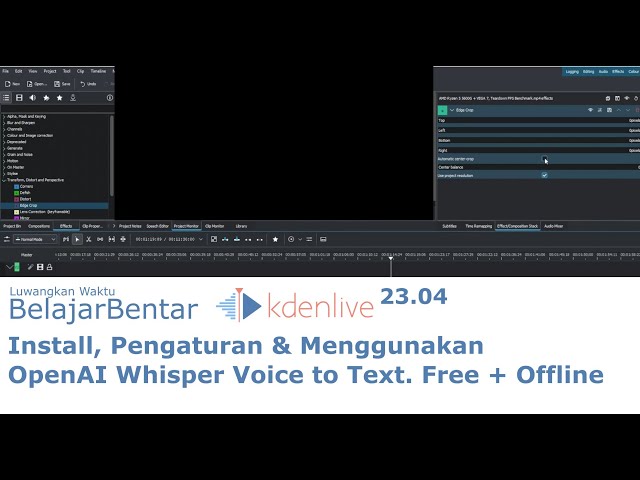
Task: Open File menu
Action: coord(6,71)
